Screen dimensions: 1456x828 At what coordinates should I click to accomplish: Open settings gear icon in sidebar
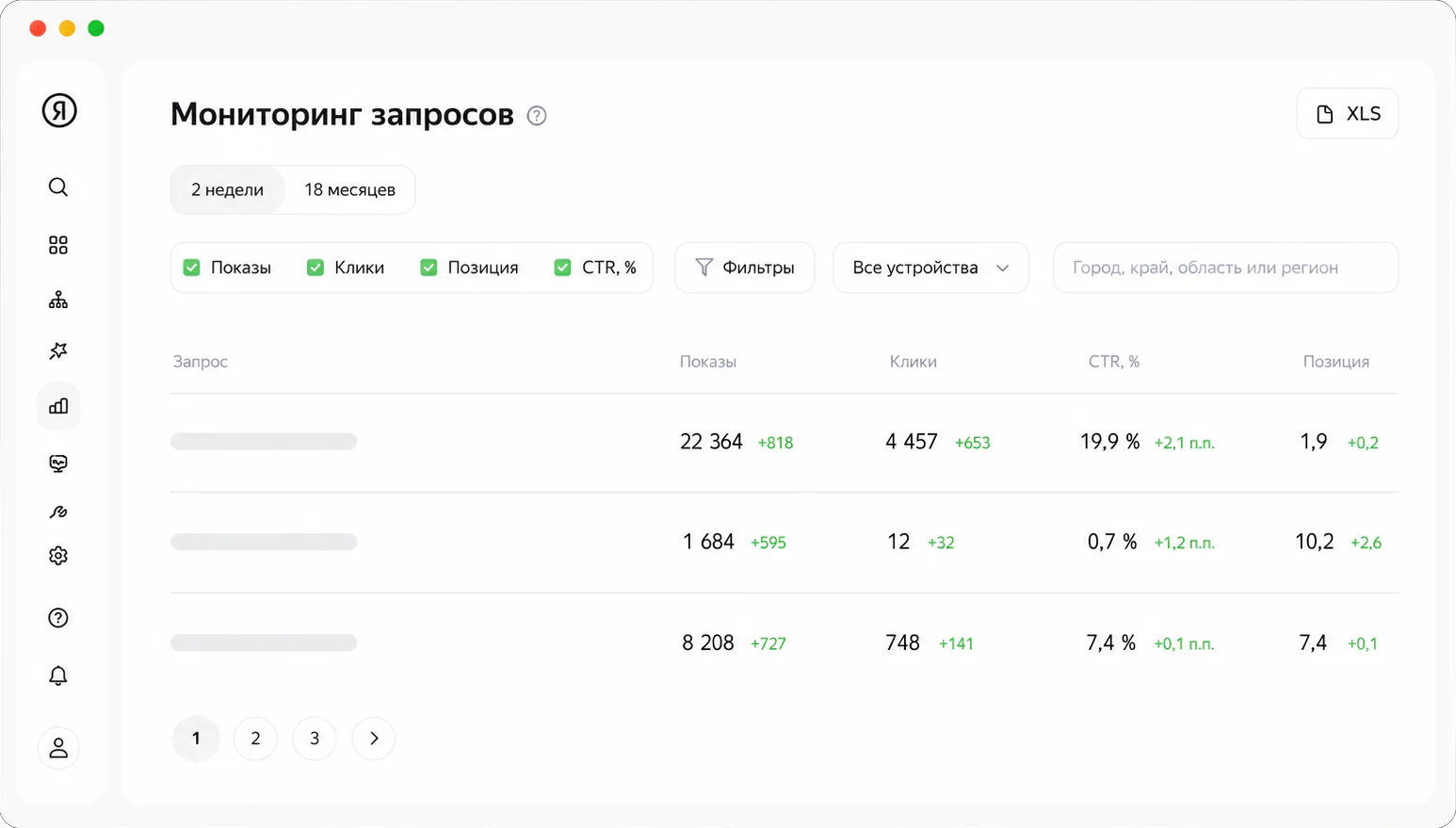pyautogui.click(x=58, y=556)
